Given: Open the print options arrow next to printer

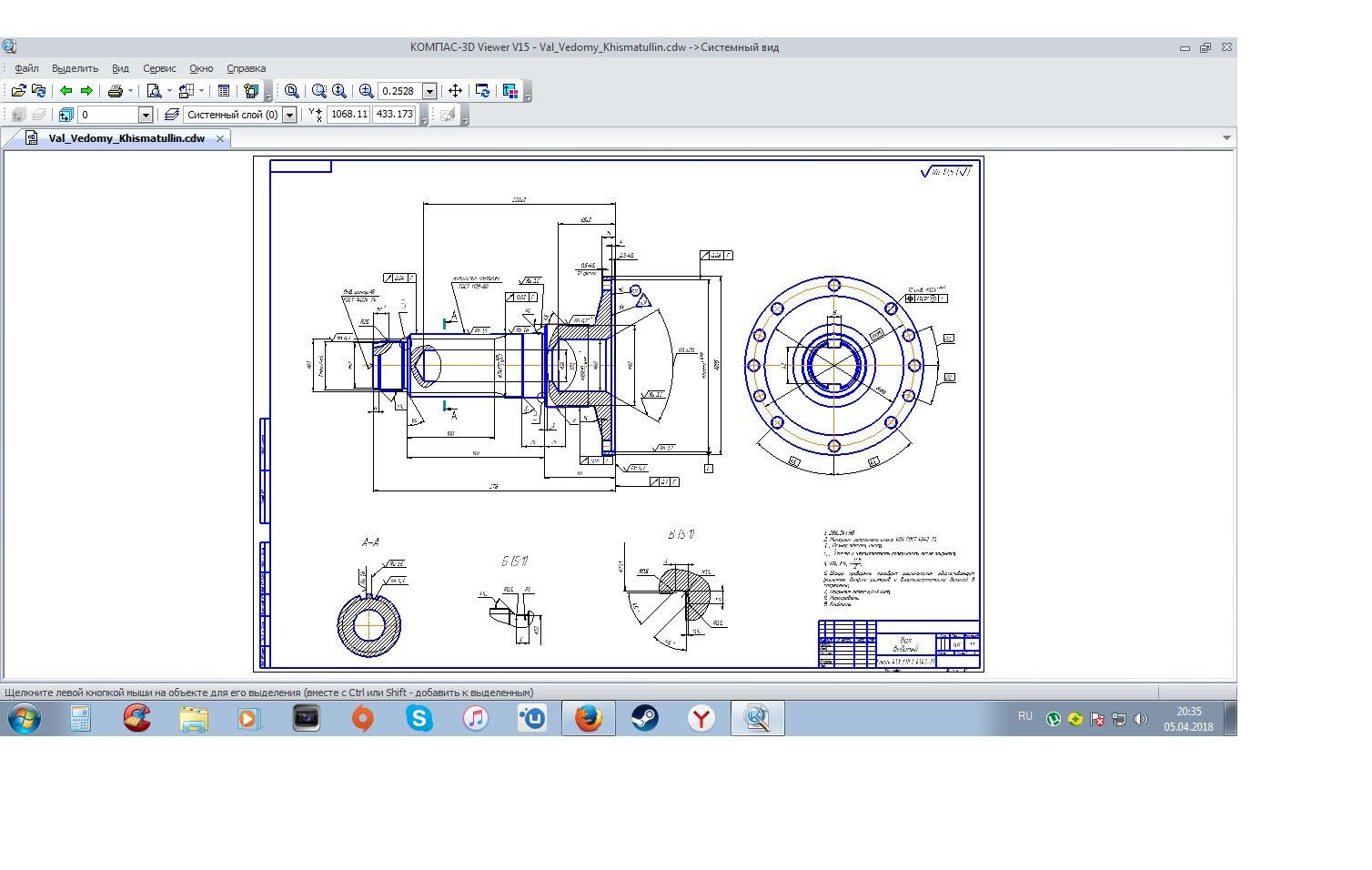Looking at the screenshot, I should [130, 91].
